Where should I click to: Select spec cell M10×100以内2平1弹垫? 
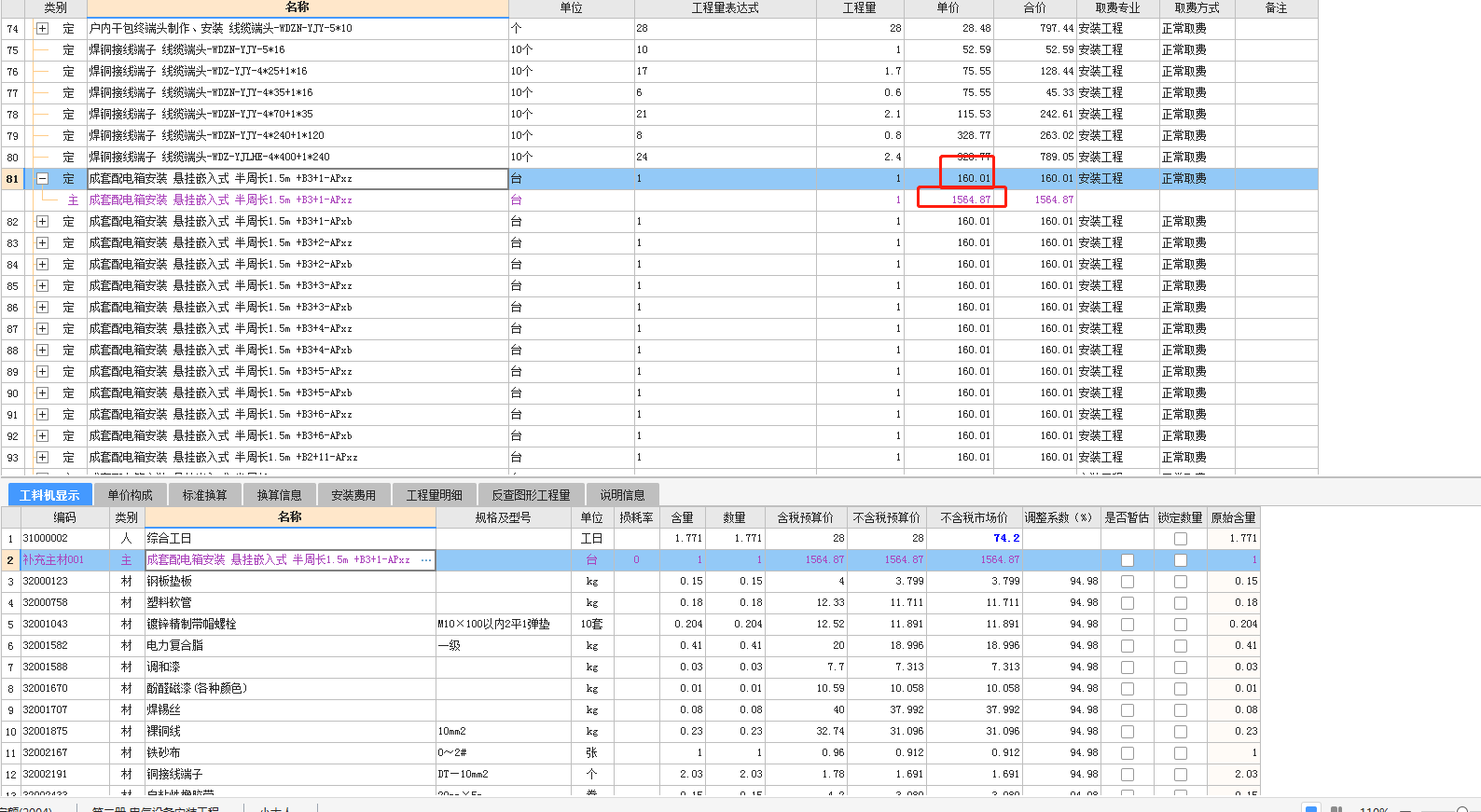click(x=503, y=625)
